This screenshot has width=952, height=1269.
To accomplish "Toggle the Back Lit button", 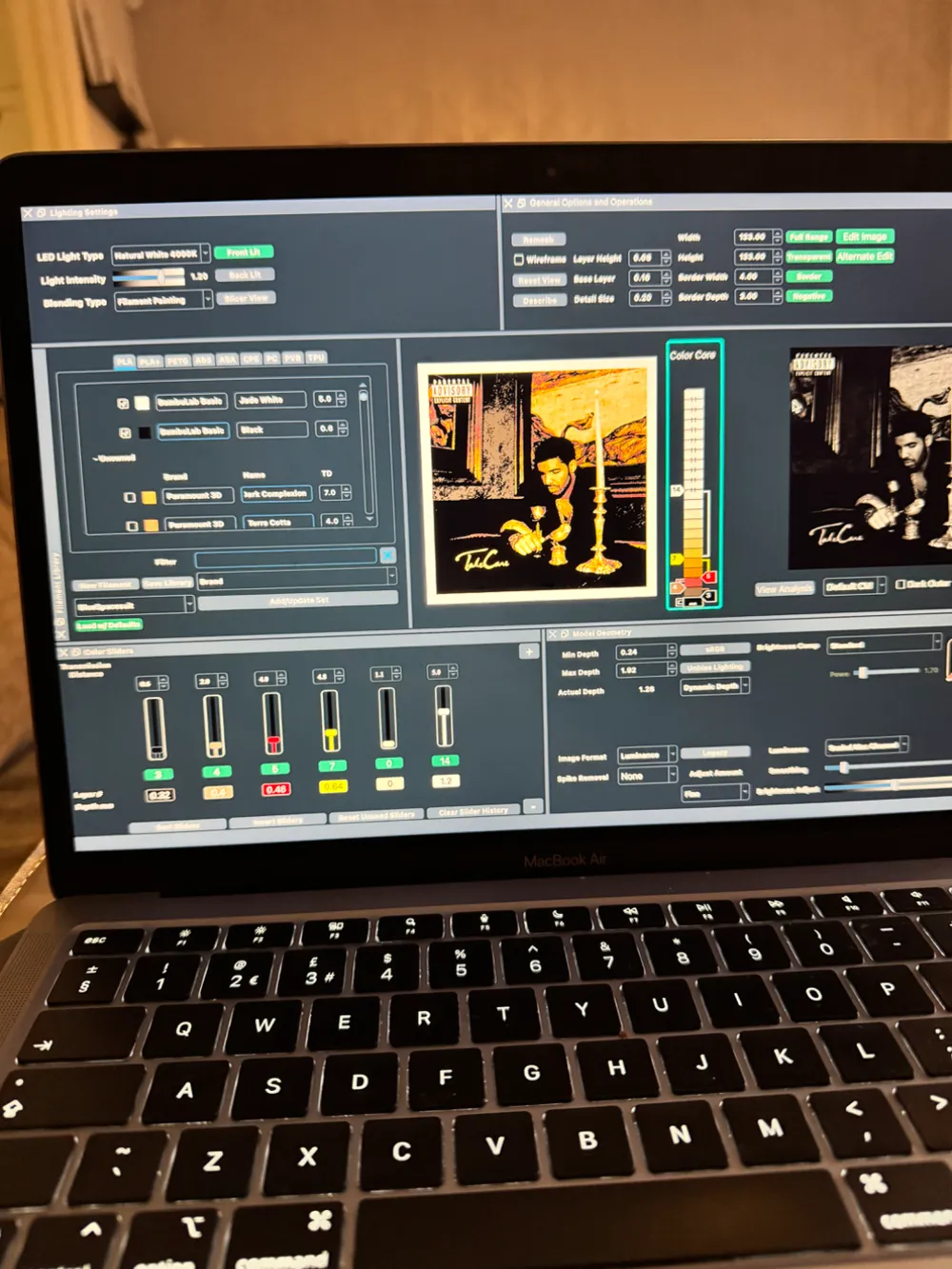I will (245, 275).
